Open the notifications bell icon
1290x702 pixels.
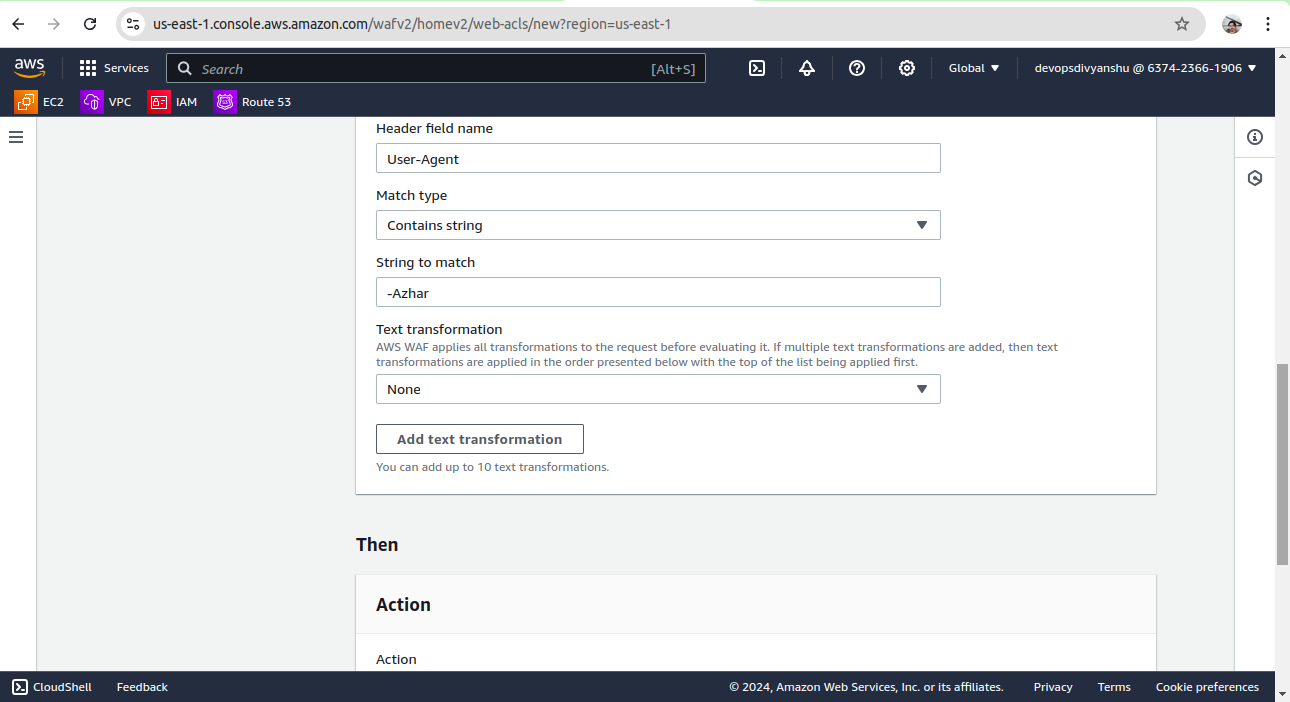(x=807, y=68)
